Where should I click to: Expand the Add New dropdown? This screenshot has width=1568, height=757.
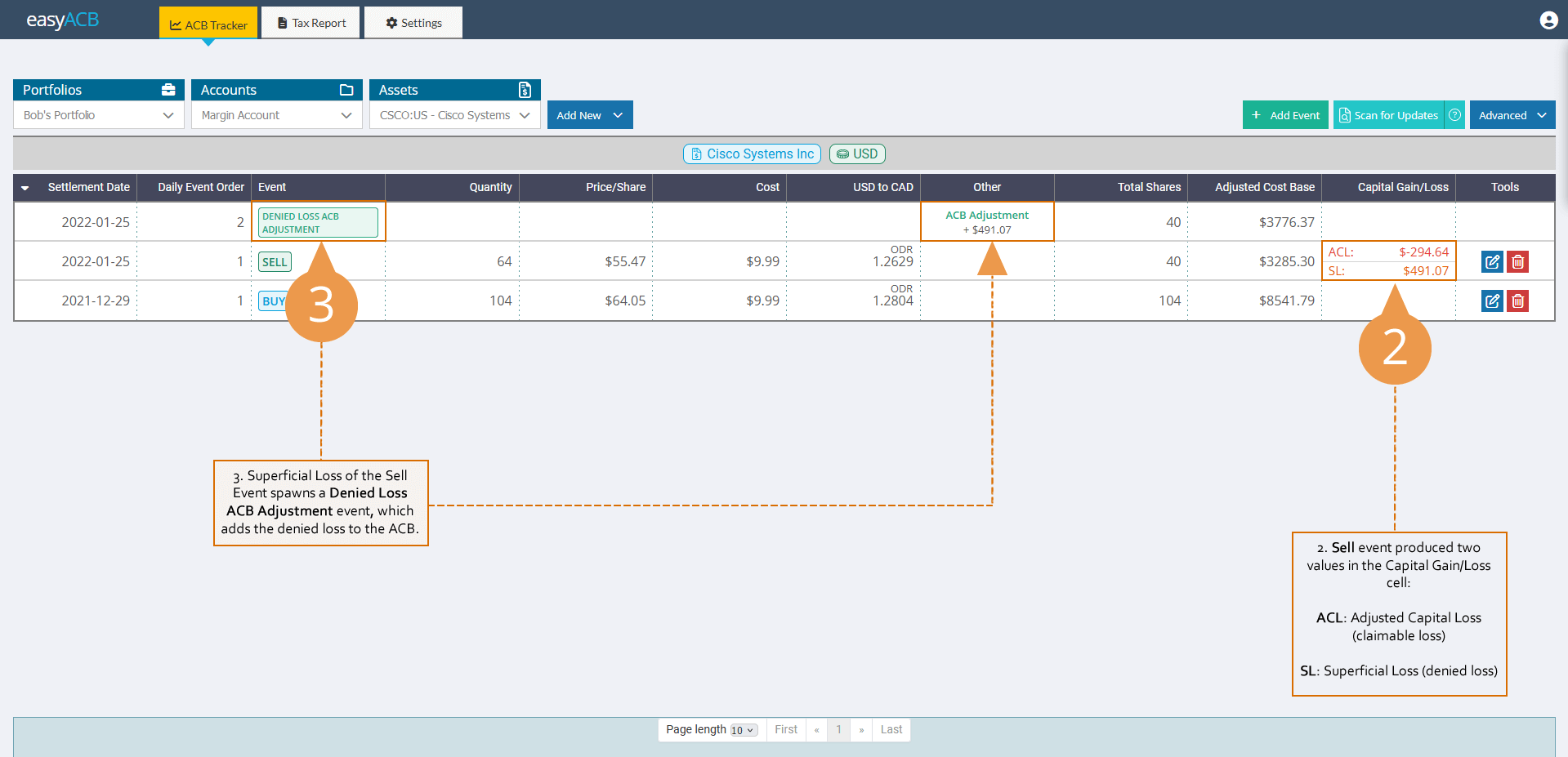tap(589, 114)
